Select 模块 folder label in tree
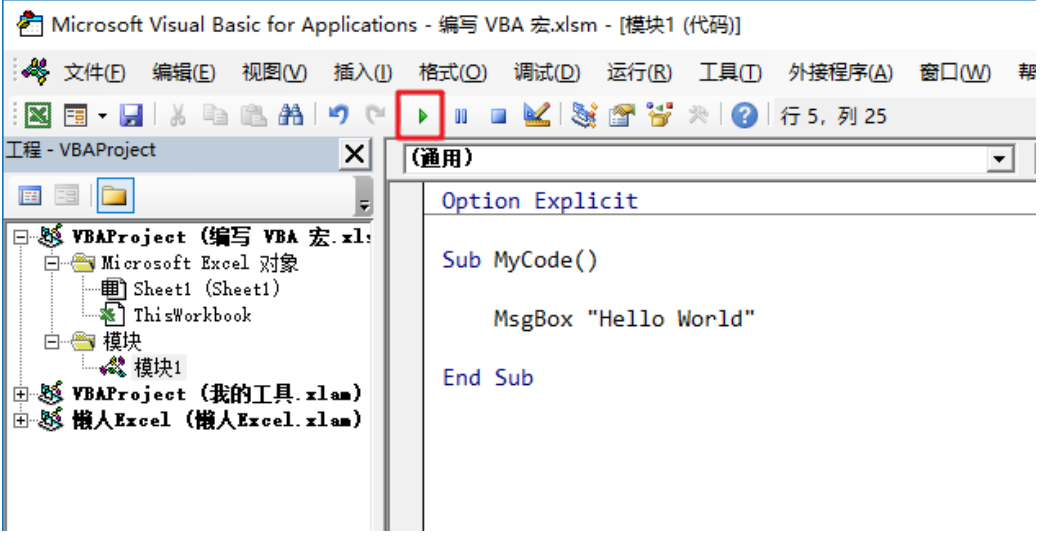The image size is (1063, 543). click(x=122, y=342)
